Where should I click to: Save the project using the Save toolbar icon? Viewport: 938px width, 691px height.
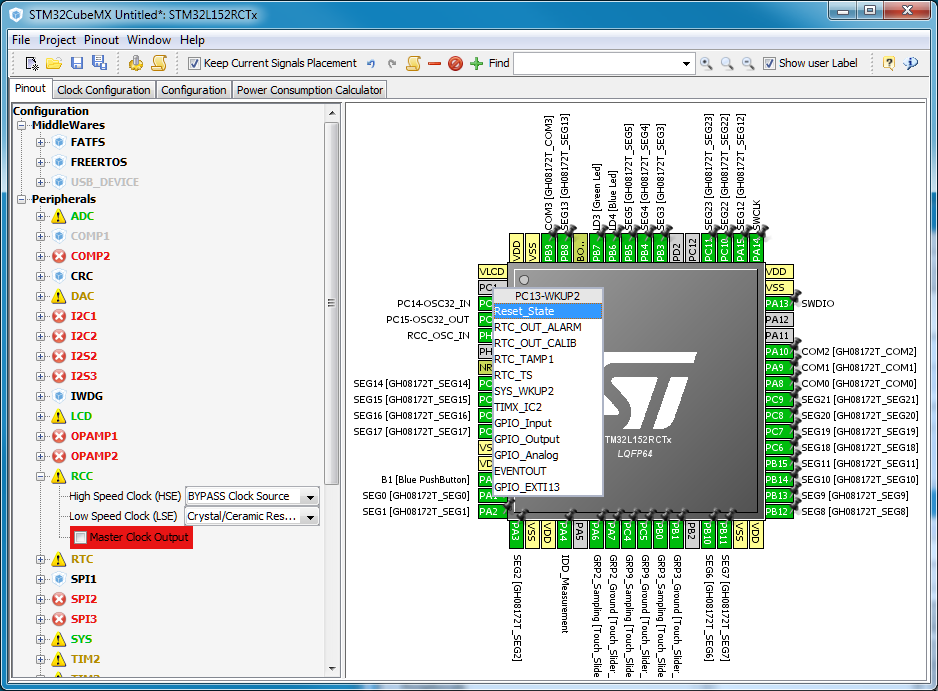click(x=76, y=63)
